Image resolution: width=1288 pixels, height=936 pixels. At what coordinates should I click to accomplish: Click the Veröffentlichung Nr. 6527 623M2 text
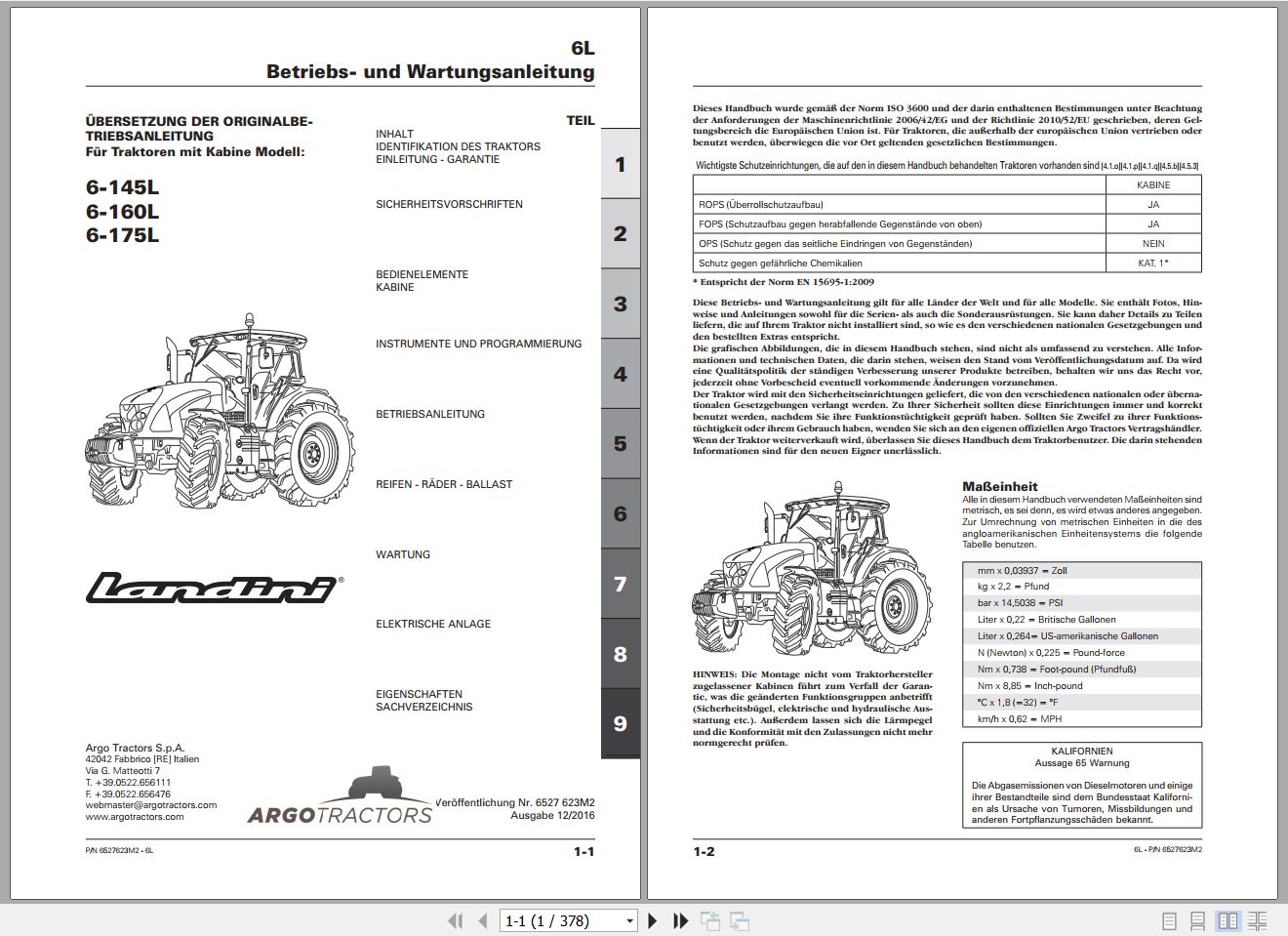514,802
